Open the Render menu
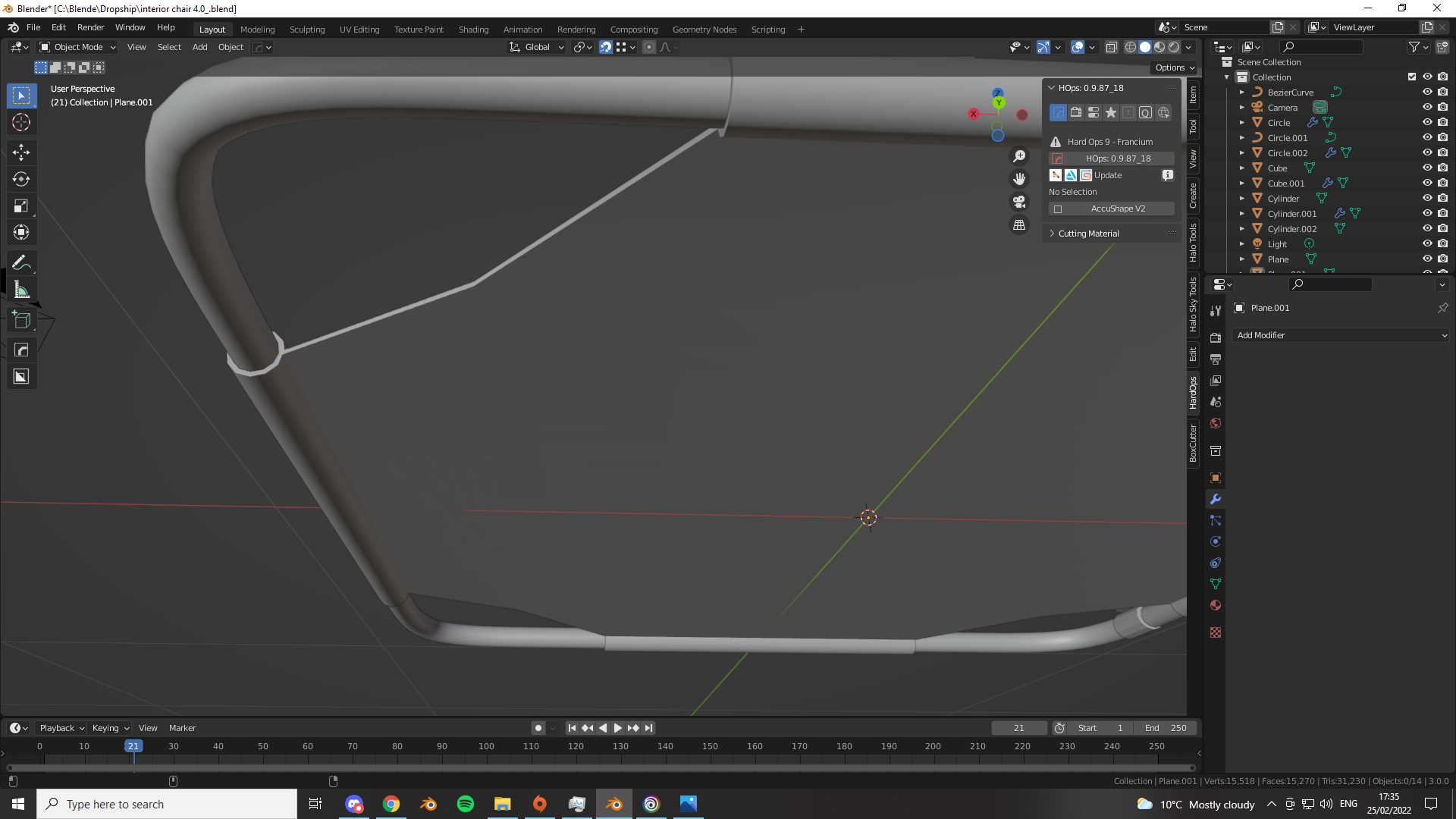Viewport: 1456px width, 819px height. [90, 27]
